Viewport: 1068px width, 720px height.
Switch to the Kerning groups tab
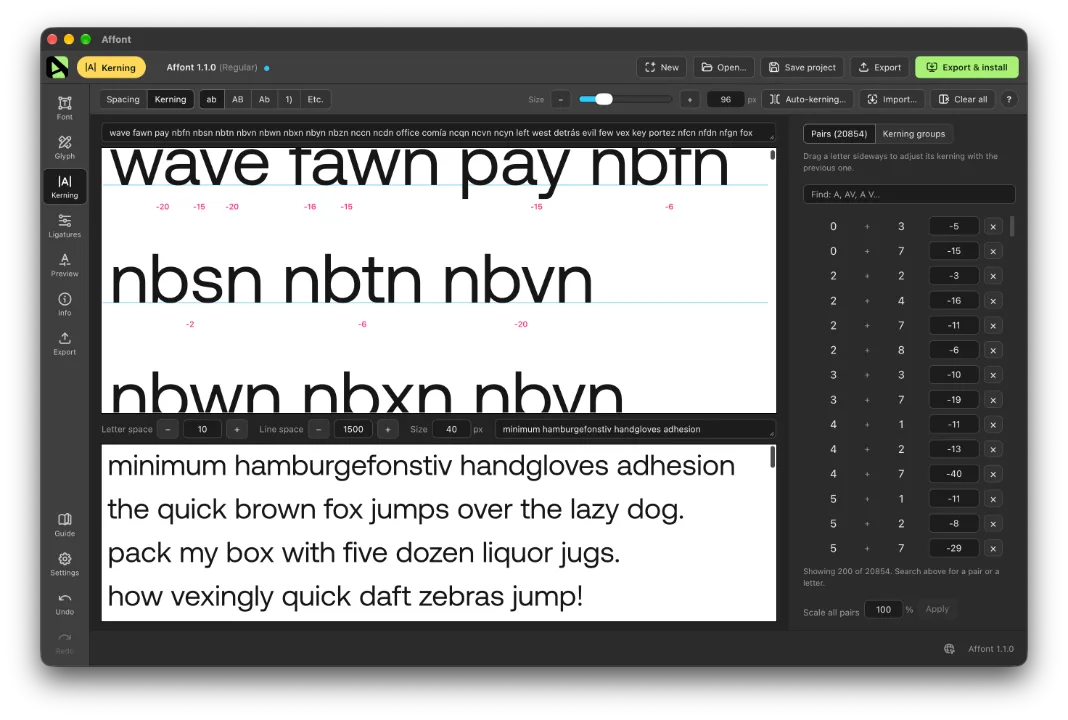[913, 134]
